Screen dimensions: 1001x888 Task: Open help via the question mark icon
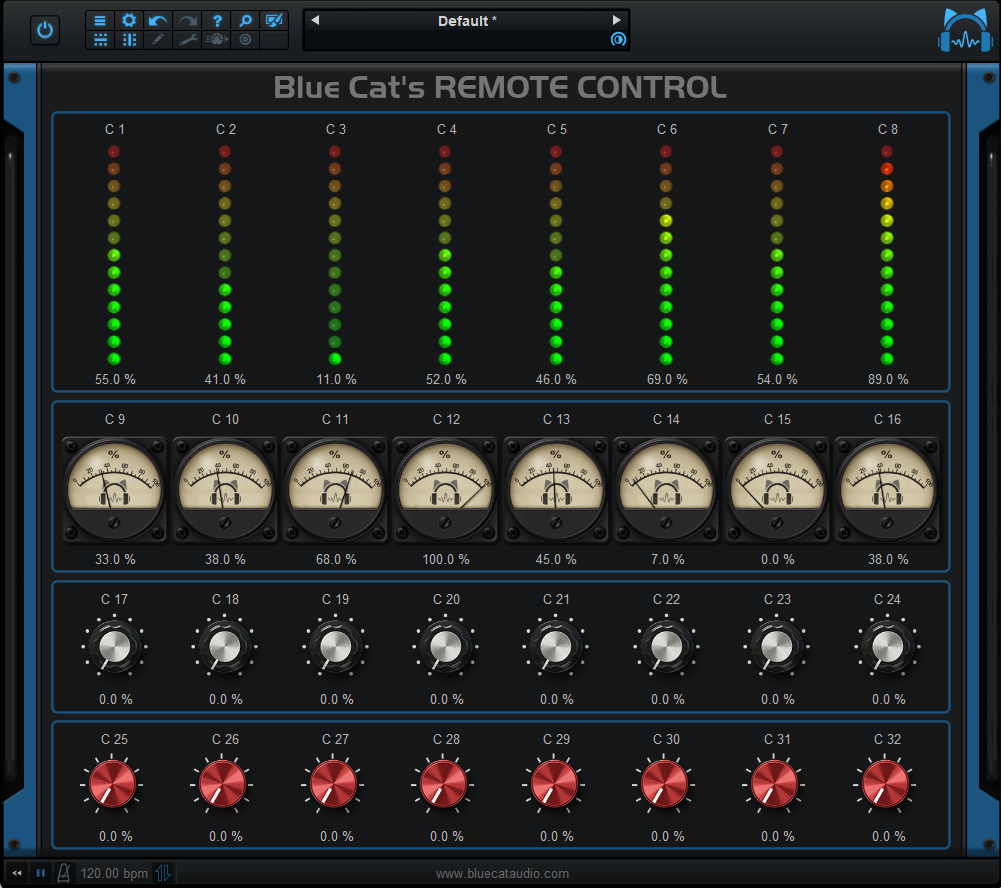[x=216, y=20]
